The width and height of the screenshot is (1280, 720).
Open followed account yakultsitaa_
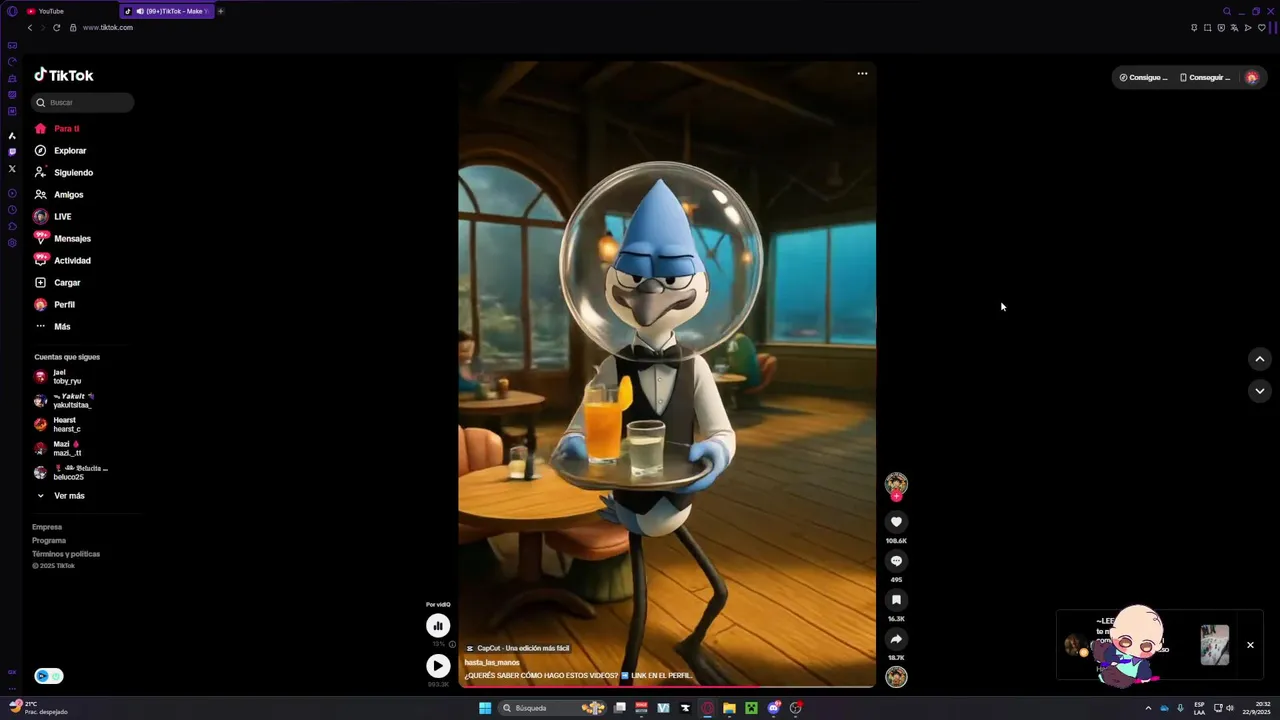(64, 401)
